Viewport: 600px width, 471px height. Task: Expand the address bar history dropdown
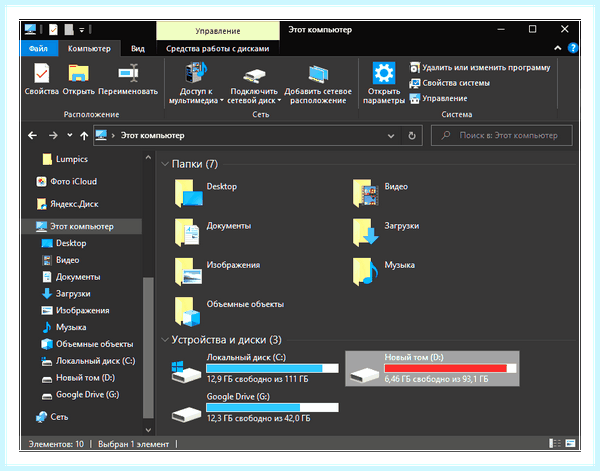tap(391, 136)
